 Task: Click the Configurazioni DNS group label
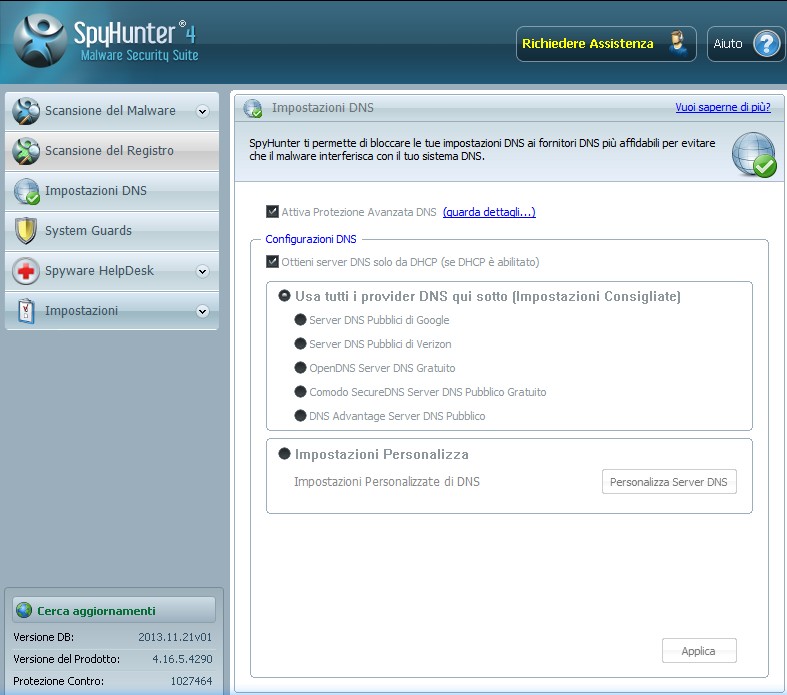click(311, 239)
